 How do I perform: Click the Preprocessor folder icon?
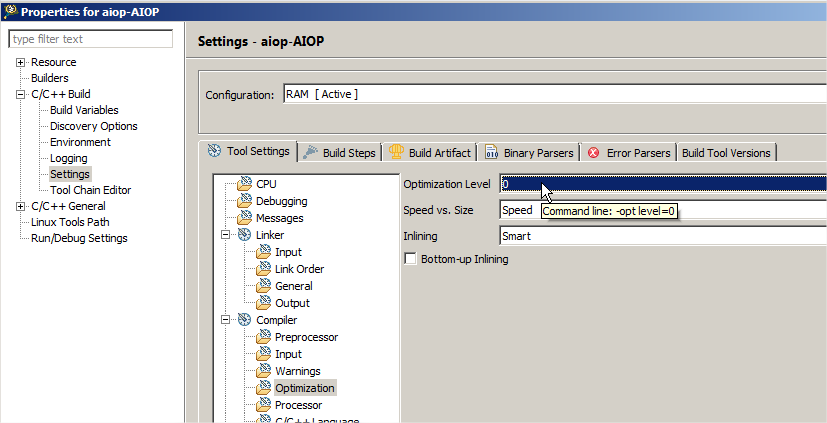click(264, 337)
